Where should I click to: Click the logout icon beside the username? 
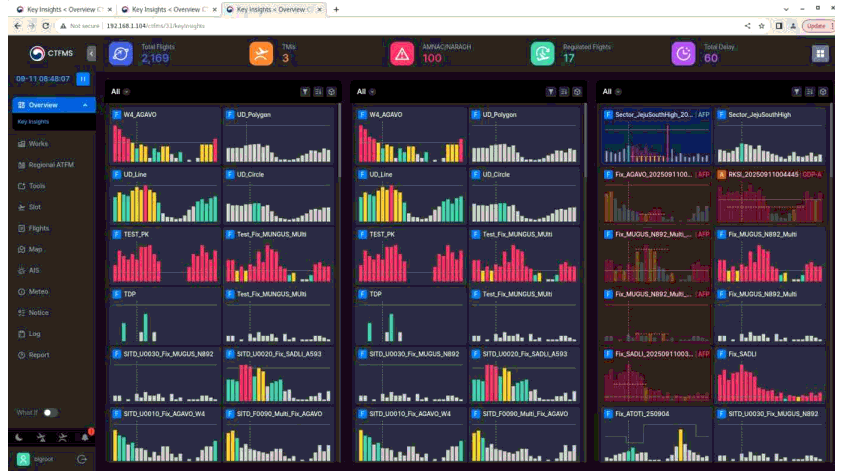pyautogui.click(x=82, y=459)
